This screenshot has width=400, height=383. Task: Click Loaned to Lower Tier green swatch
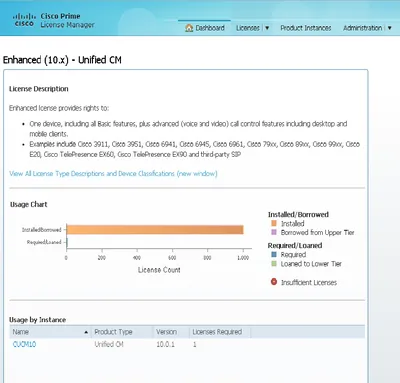274,264
